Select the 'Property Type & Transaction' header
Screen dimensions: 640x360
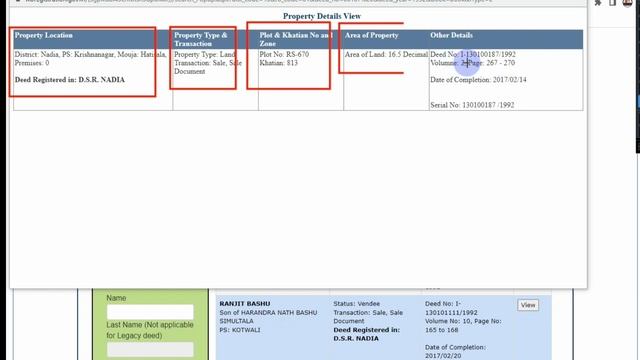click(x=200, y=39)
